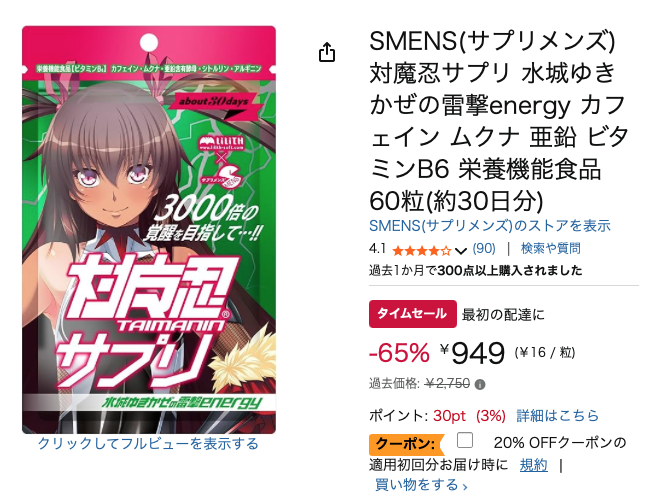Viewport: 653px width, 501px height.
Task: Click the share icon beside product image
Action: point(327,52)
